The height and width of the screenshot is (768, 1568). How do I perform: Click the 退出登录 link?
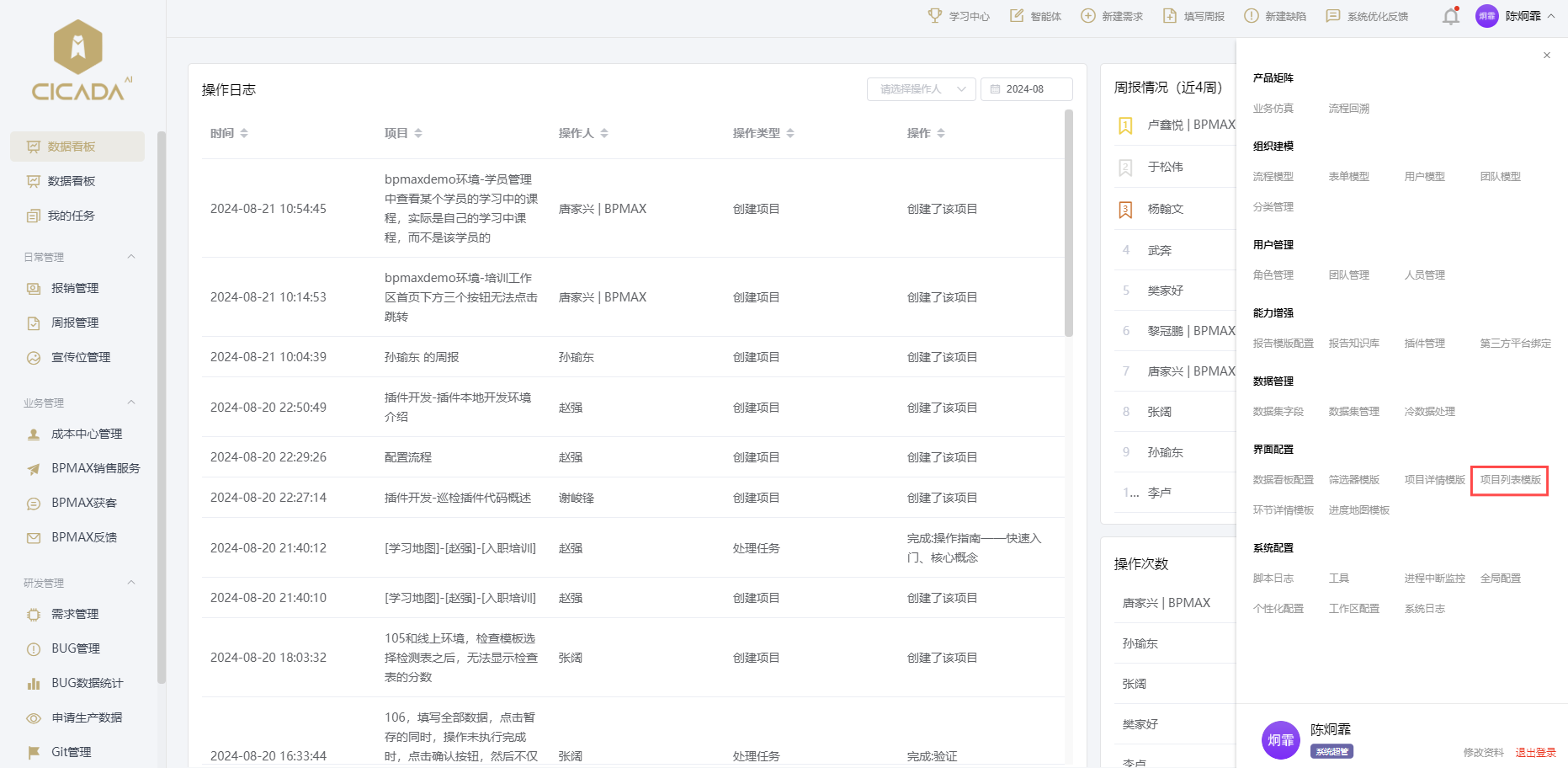pyautogui.click(x=1535, y=753)
